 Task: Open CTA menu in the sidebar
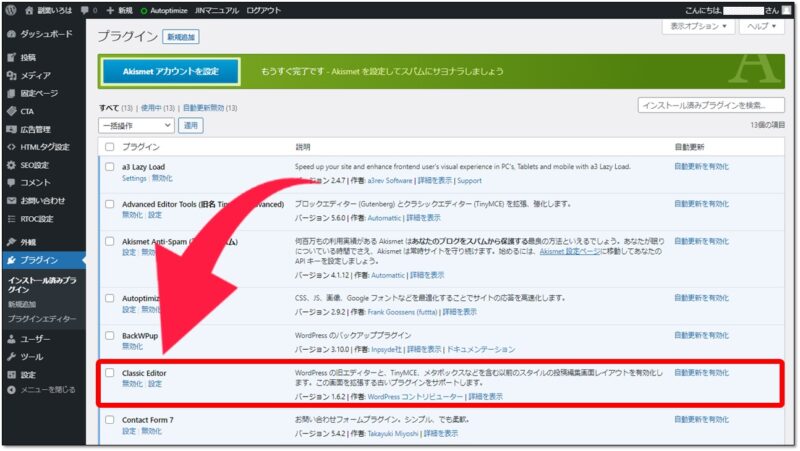21,111
